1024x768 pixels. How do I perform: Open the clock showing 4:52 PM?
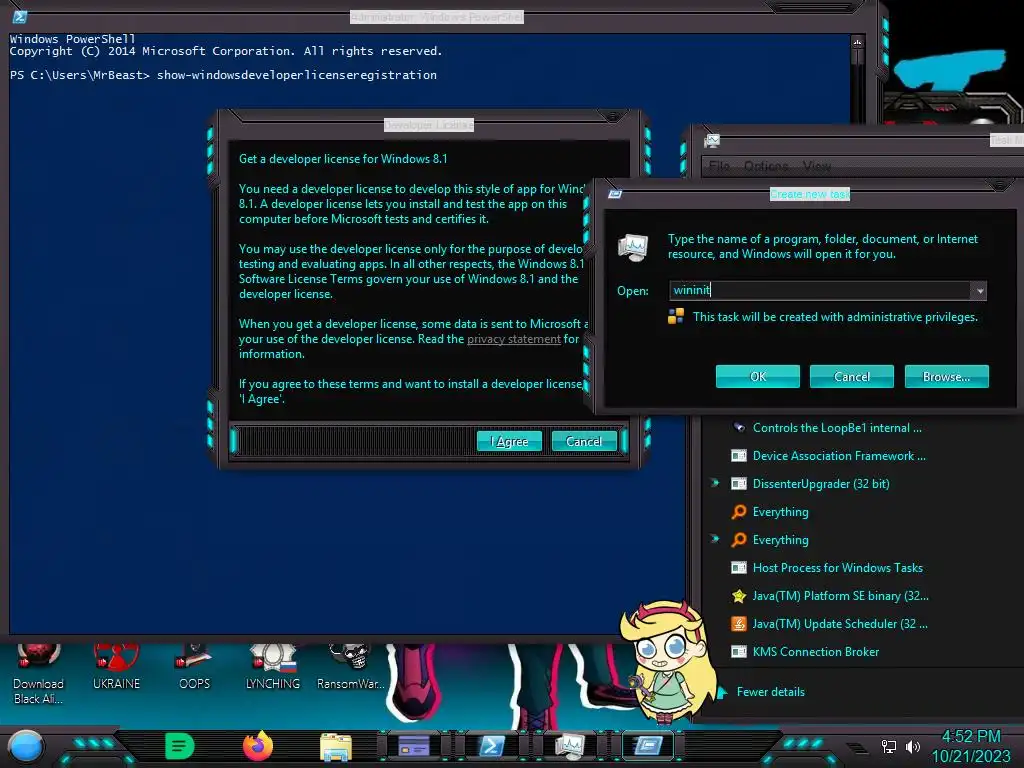[x=971, y=746]
